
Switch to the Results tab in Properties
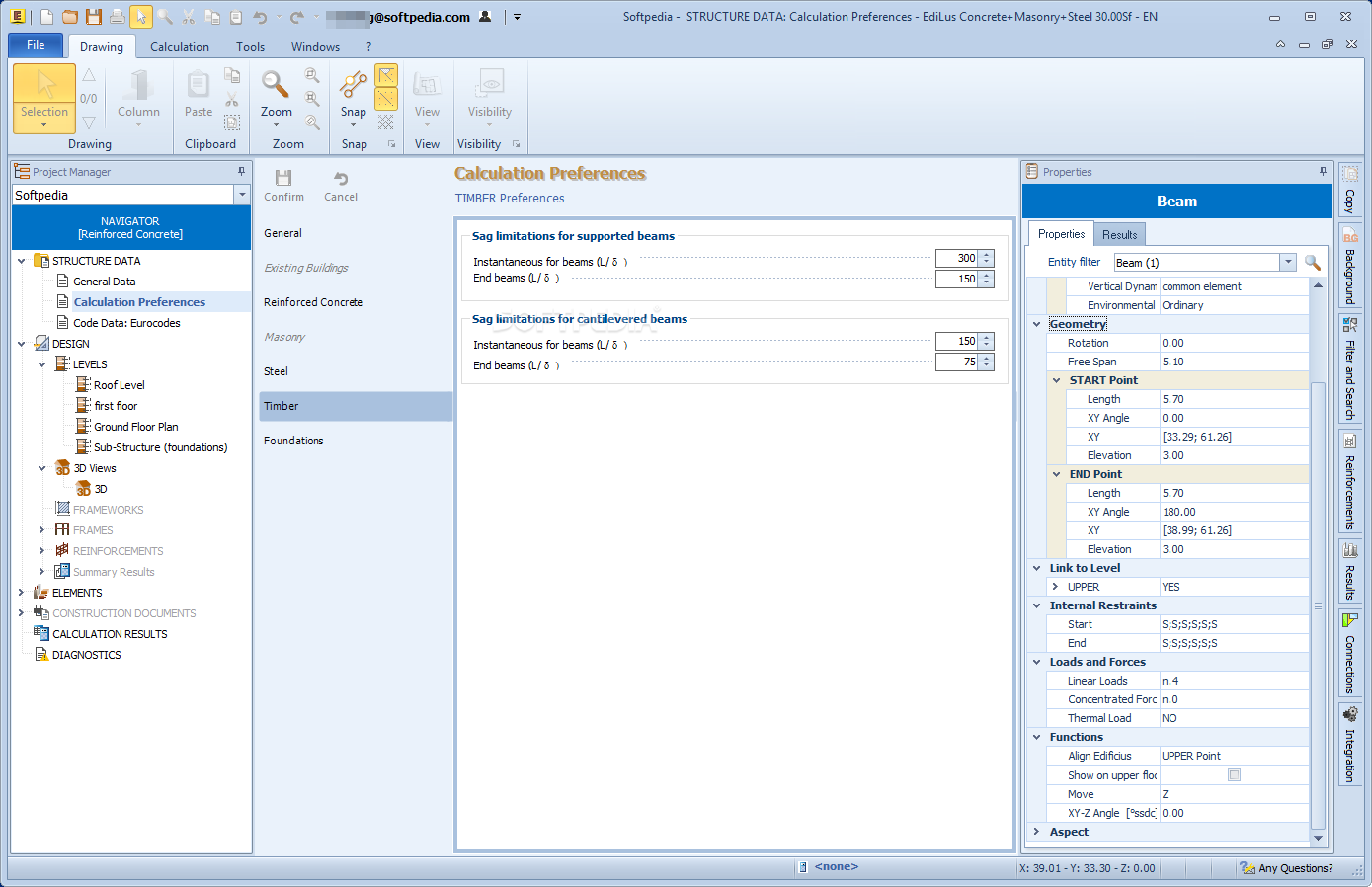coord(1120,234)
